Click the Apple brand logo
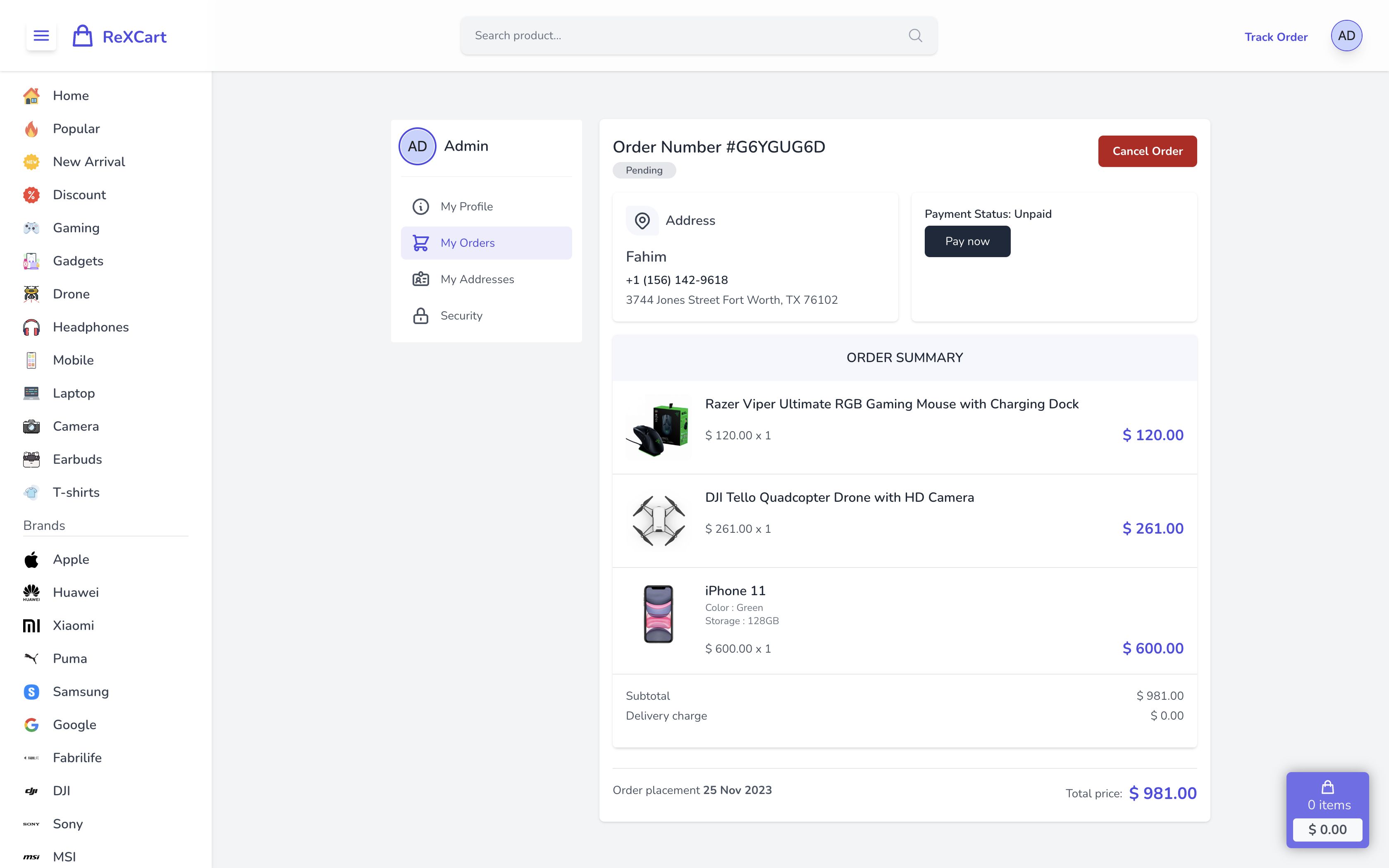1389x868 pixels. coord(31,560)
